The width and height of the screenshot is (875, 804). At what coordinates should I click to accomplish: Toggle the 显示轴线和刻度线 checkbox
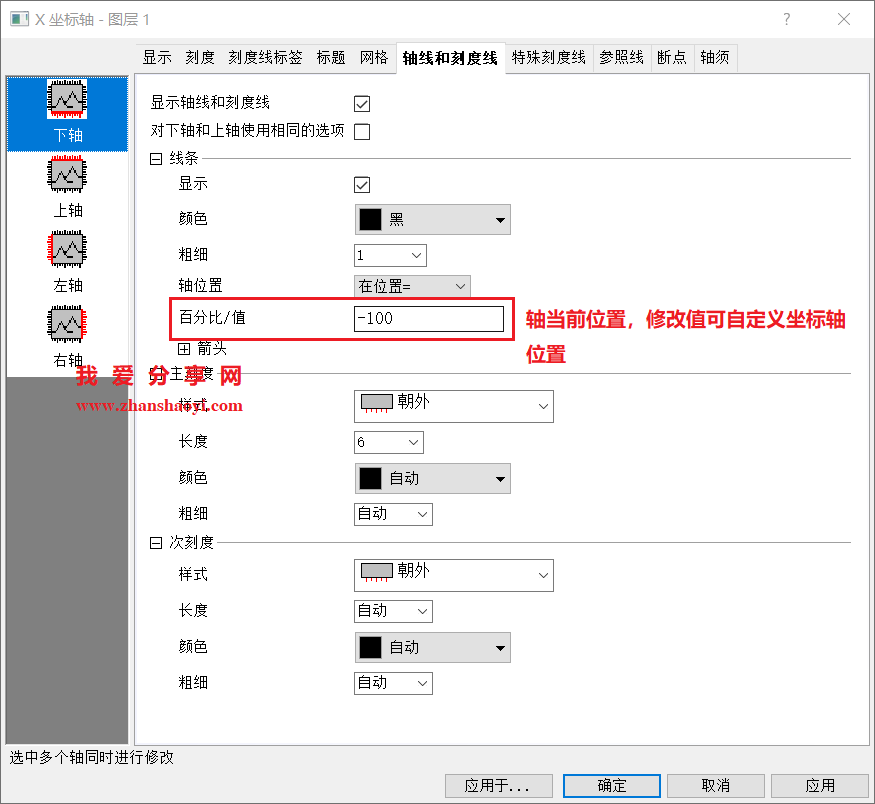361,103
